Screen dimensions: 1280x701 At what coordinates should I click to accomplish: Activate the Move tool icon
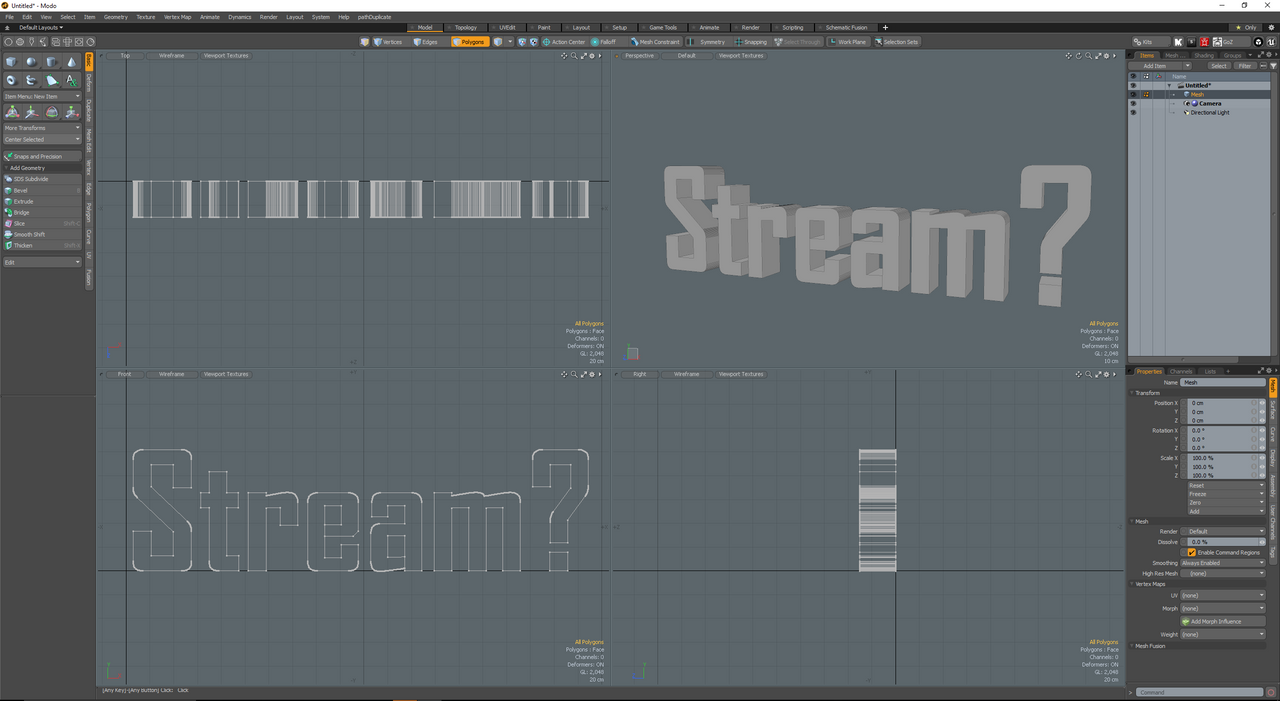pyautogui.click(x=31, y=112)
